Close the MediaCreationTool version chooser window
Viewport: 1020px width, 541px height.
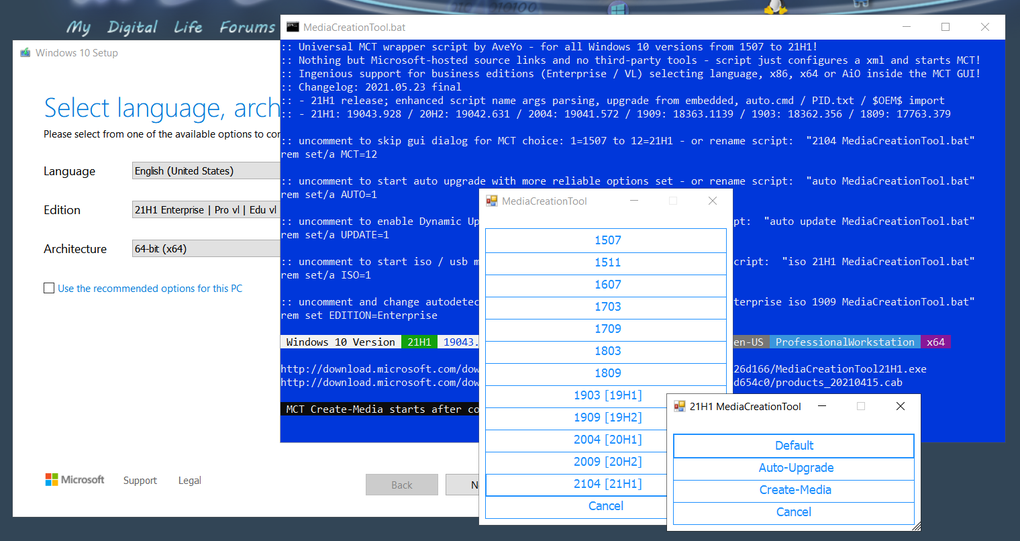click(x=712, y=201)
